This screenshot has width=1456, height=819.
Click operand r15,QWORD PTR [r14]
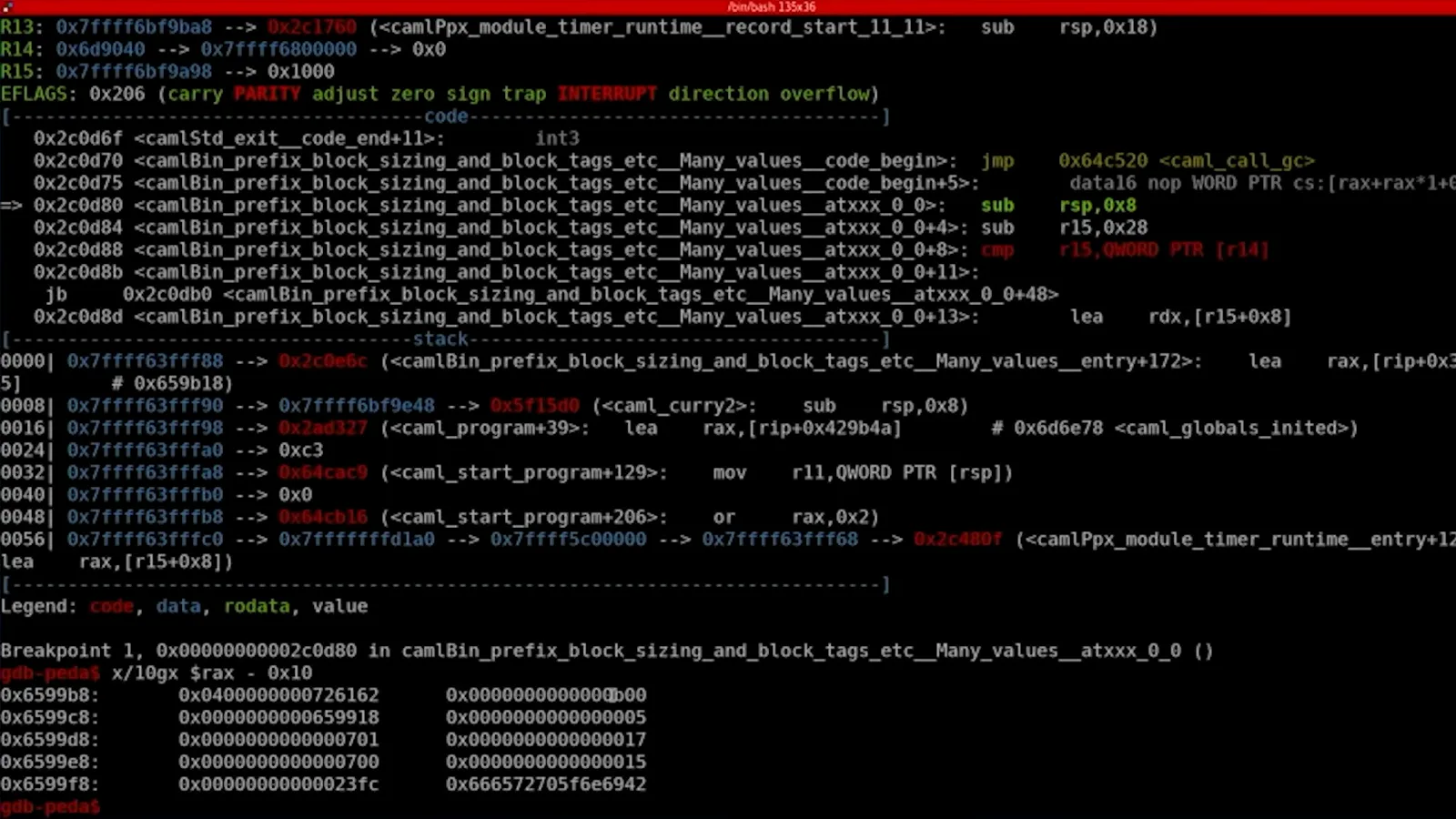pos(1164,250)
